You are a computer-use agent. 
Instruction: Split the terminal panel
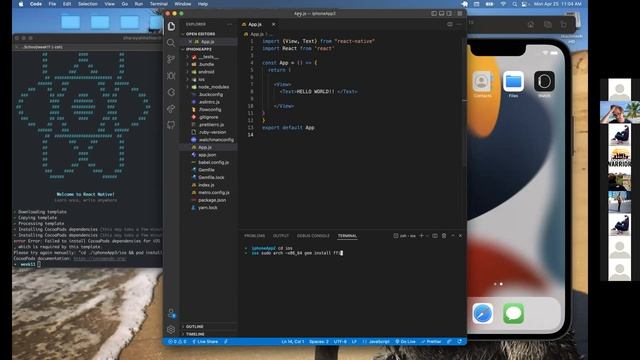[x=435, y=236]
